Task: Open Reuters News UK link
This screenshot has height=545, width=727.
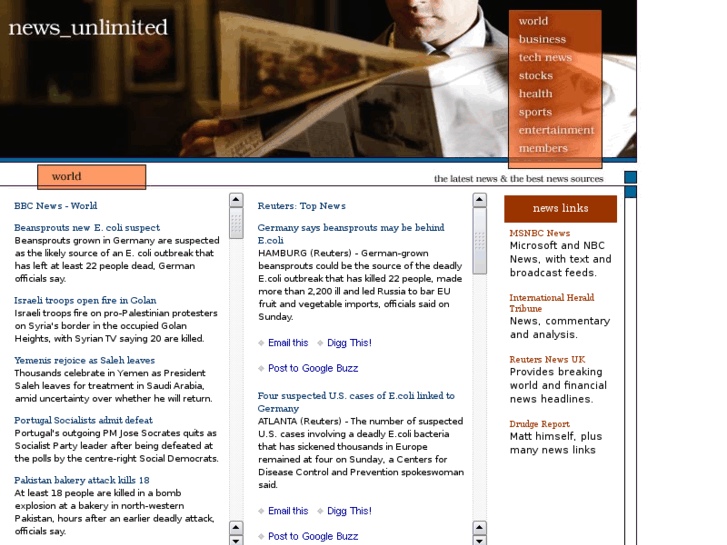Action: pyautogui.click(x=547, y=359)
